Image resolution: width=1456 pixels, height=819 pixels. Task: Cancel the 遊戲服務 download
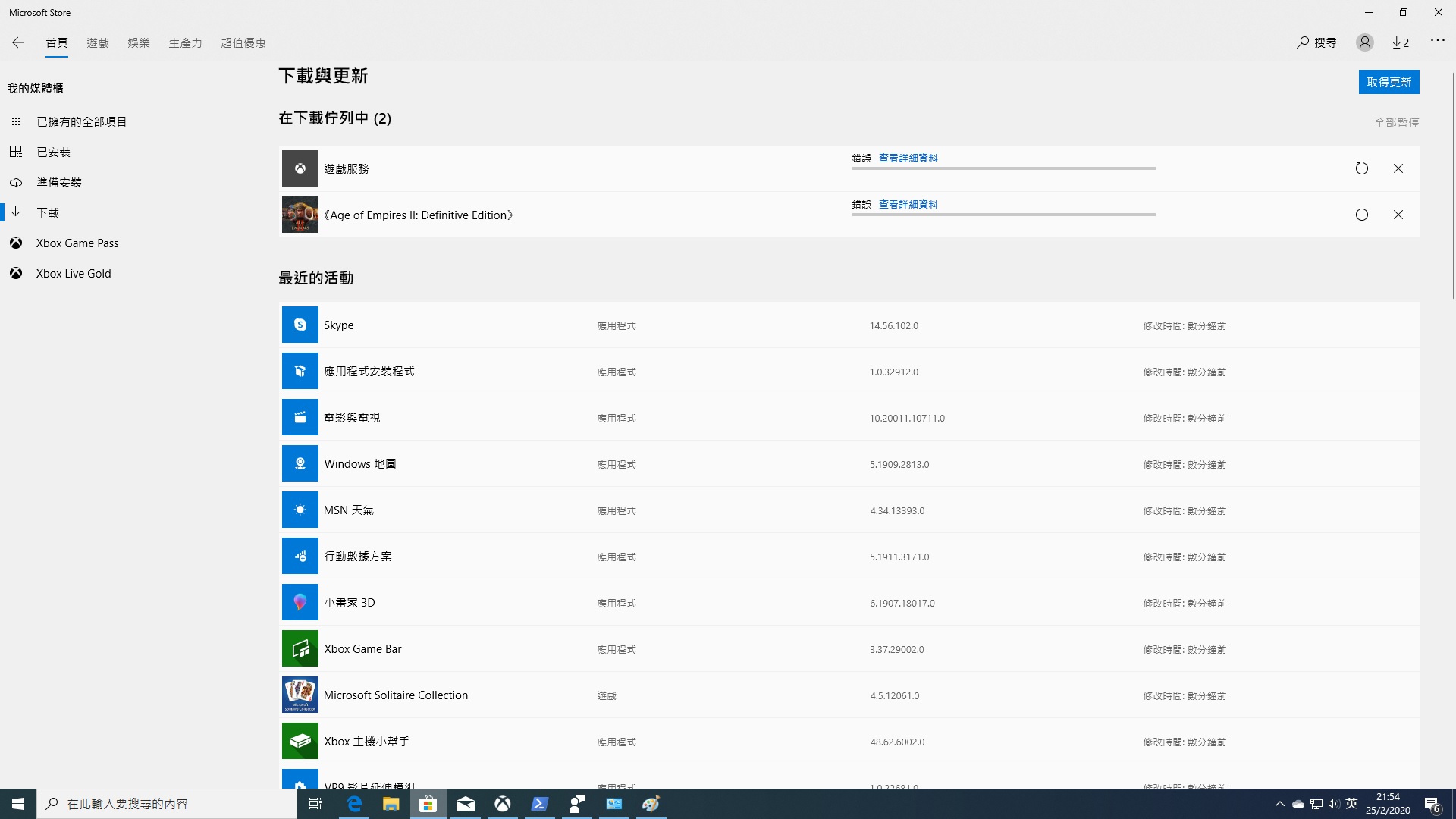coord(1398,168)
